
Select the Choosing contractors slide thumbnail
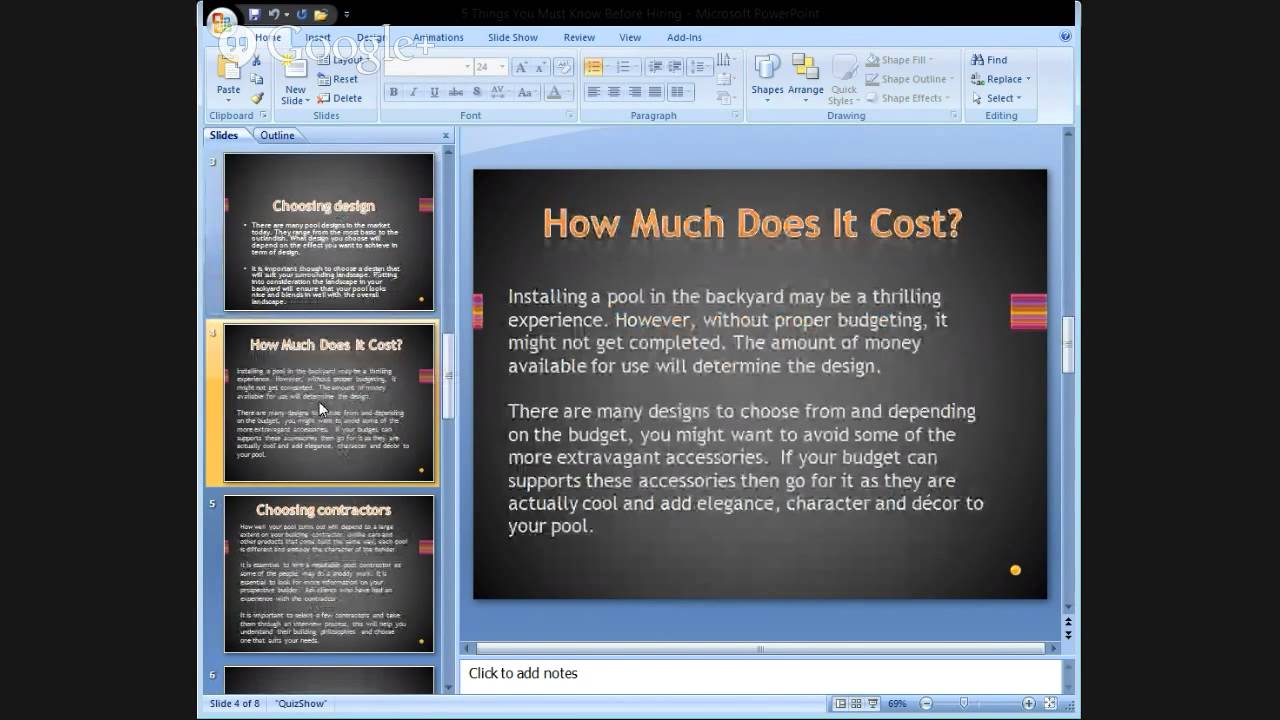click(329, 573)
